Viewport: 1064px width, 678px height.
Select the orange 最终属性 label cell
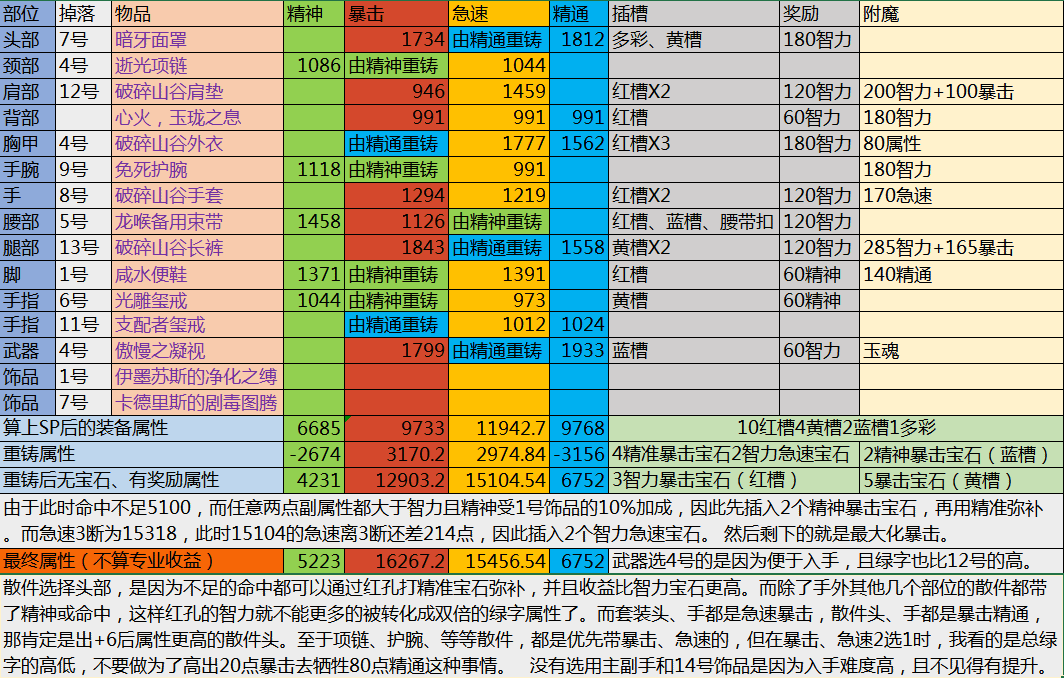click(142, 561)
